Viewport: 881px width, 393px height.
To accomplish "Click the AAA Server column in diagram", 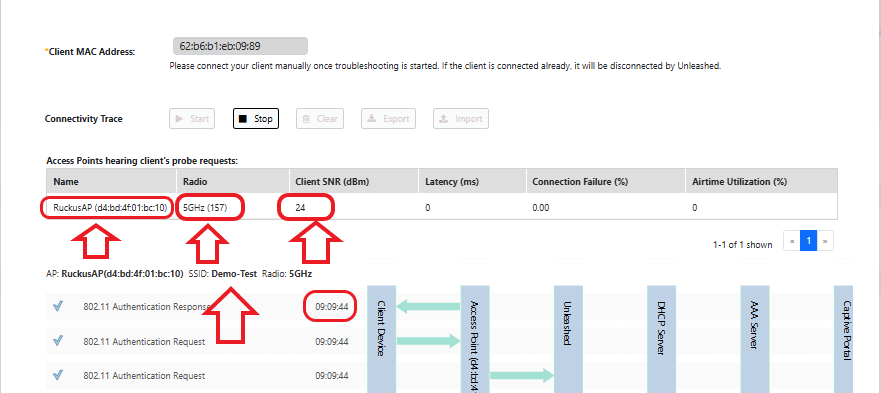I will point(755,339).
